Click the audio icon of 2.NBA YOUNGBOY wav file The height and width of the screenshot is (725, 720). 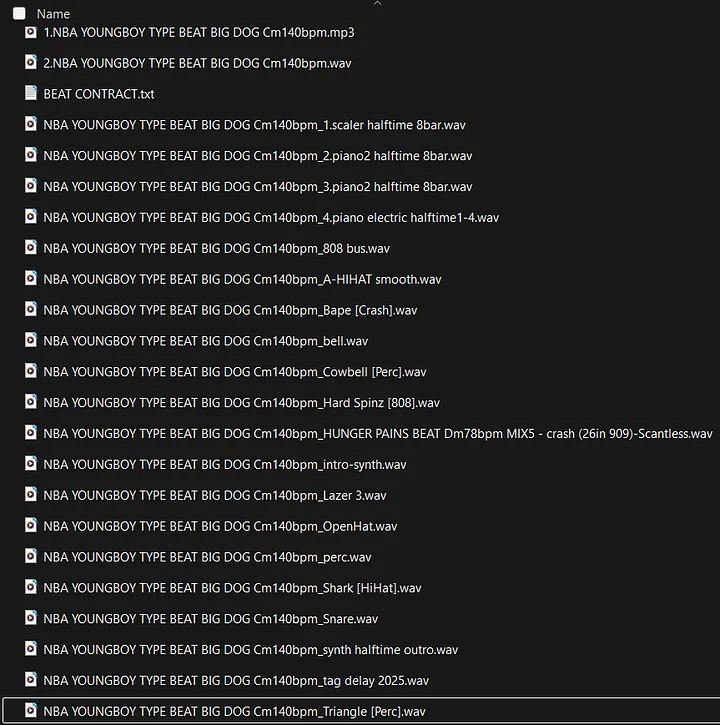pyautogui.click(x=31, y=62)
